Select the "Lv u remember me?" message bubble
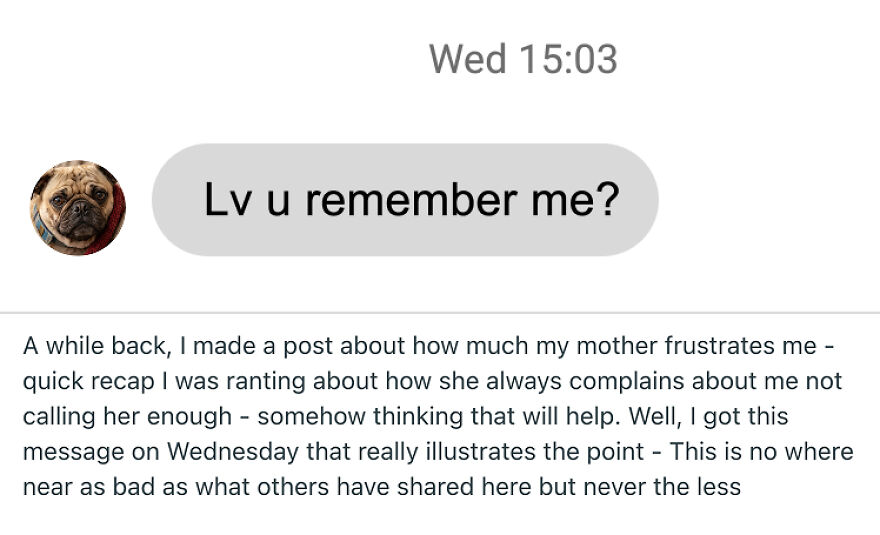 coord(404,200)
